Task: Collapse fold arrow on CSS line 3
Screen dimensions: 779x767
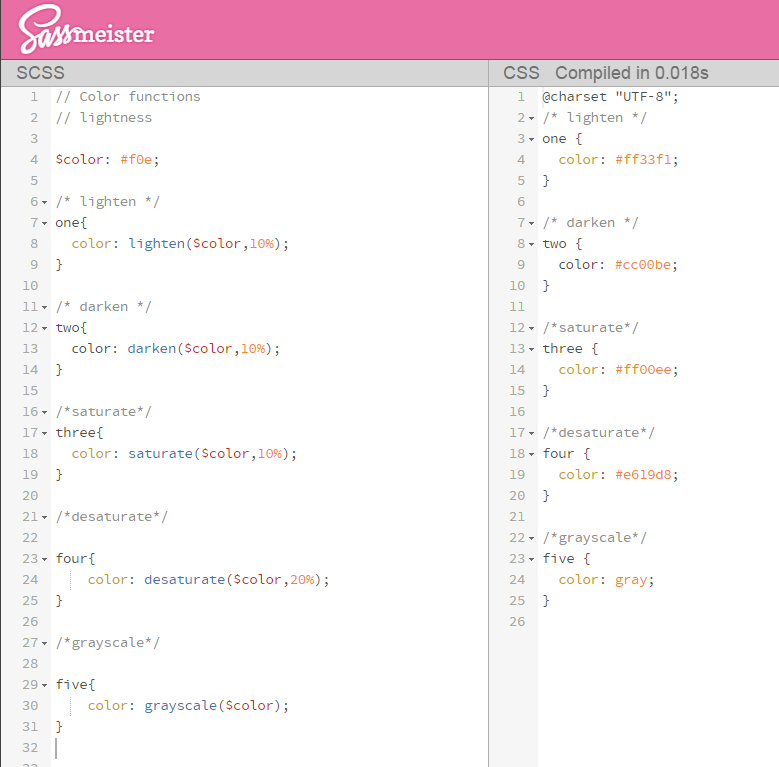Action: coord(532,140)
